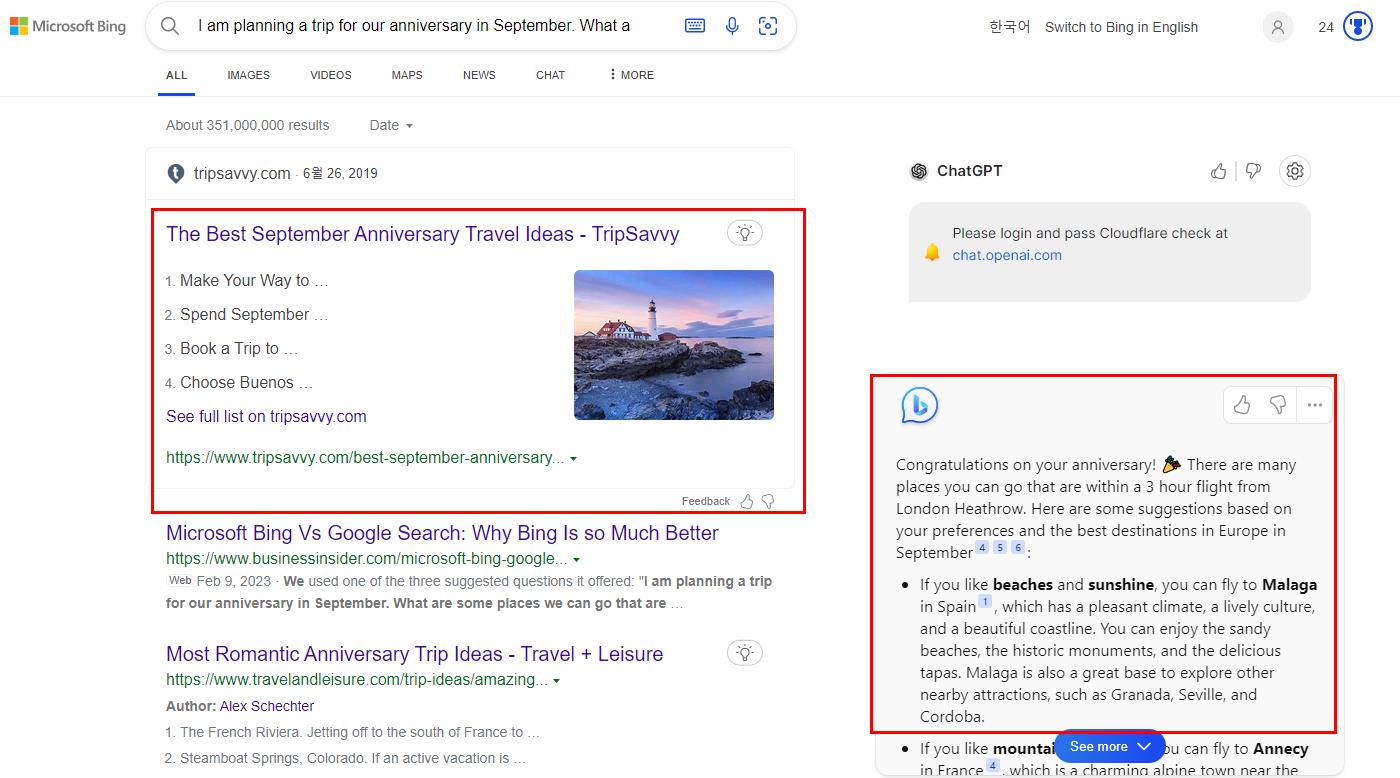Click the search magnifier icon

pyautogui.click(x=170, y=26)
